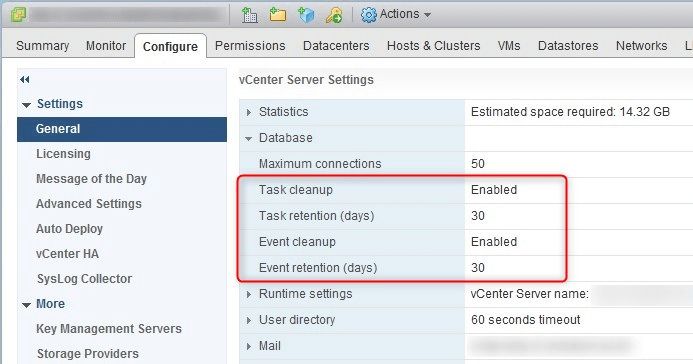Collapse the sidebar with the double-arrow icon

coord(25,80)
